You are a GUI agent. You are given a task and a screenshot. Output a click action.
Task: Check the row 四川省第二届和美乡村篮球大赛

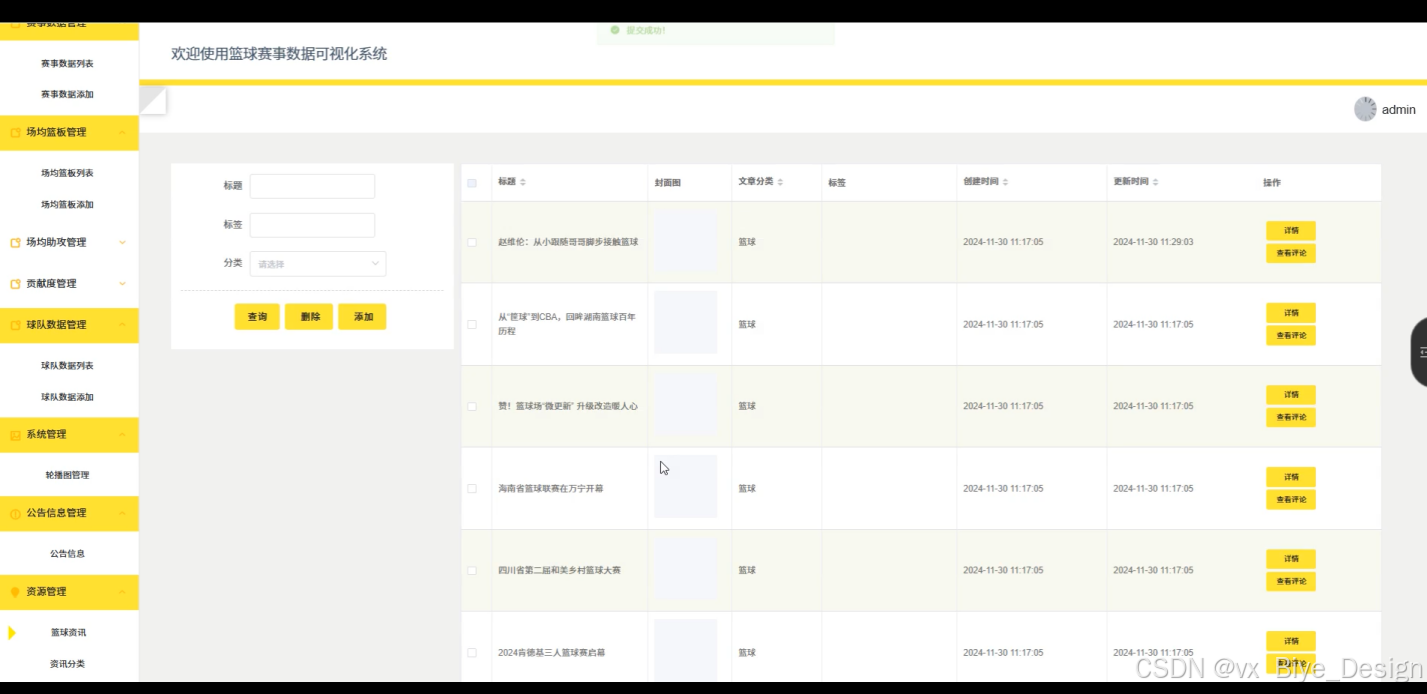coord(472,570)
